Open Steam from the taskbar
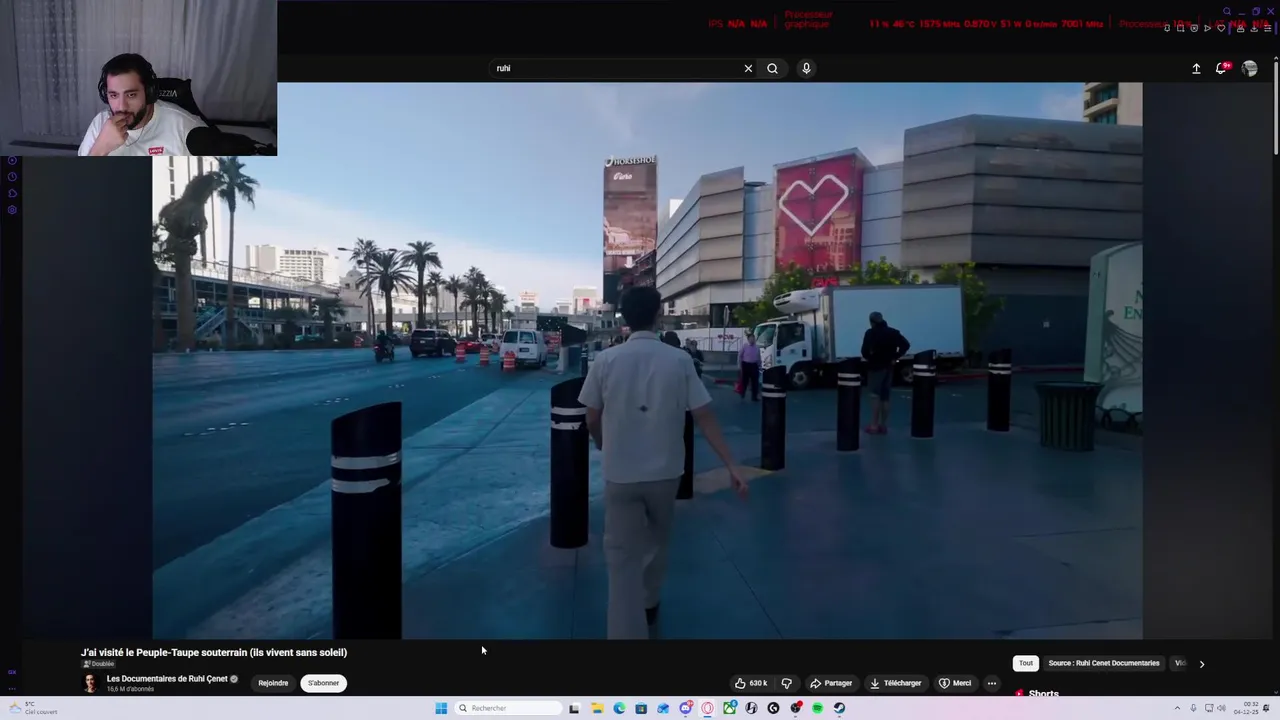This screenshot has height=720, width=1280. tap(839, 708)
